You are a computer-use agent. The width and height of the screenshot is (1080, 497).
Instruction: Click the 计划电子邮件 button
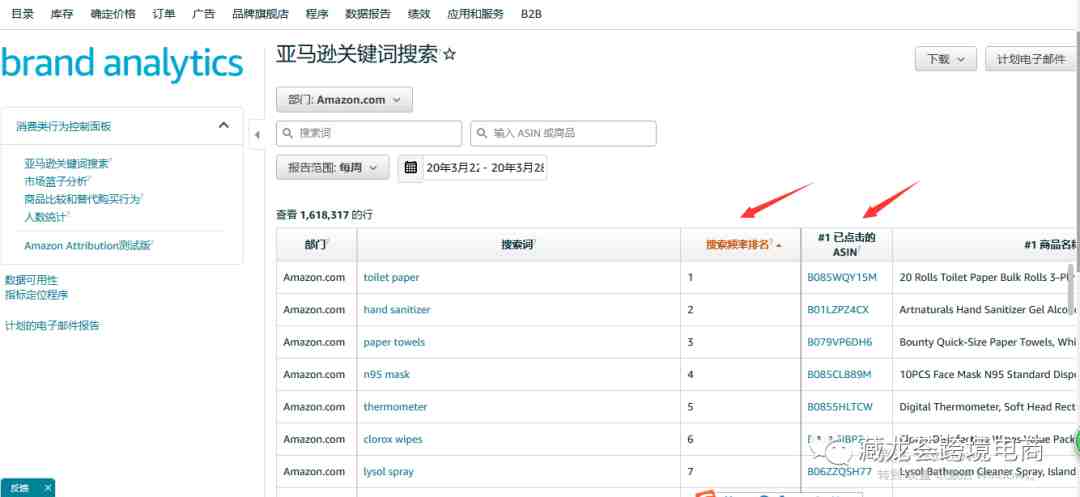(1030, 59)
